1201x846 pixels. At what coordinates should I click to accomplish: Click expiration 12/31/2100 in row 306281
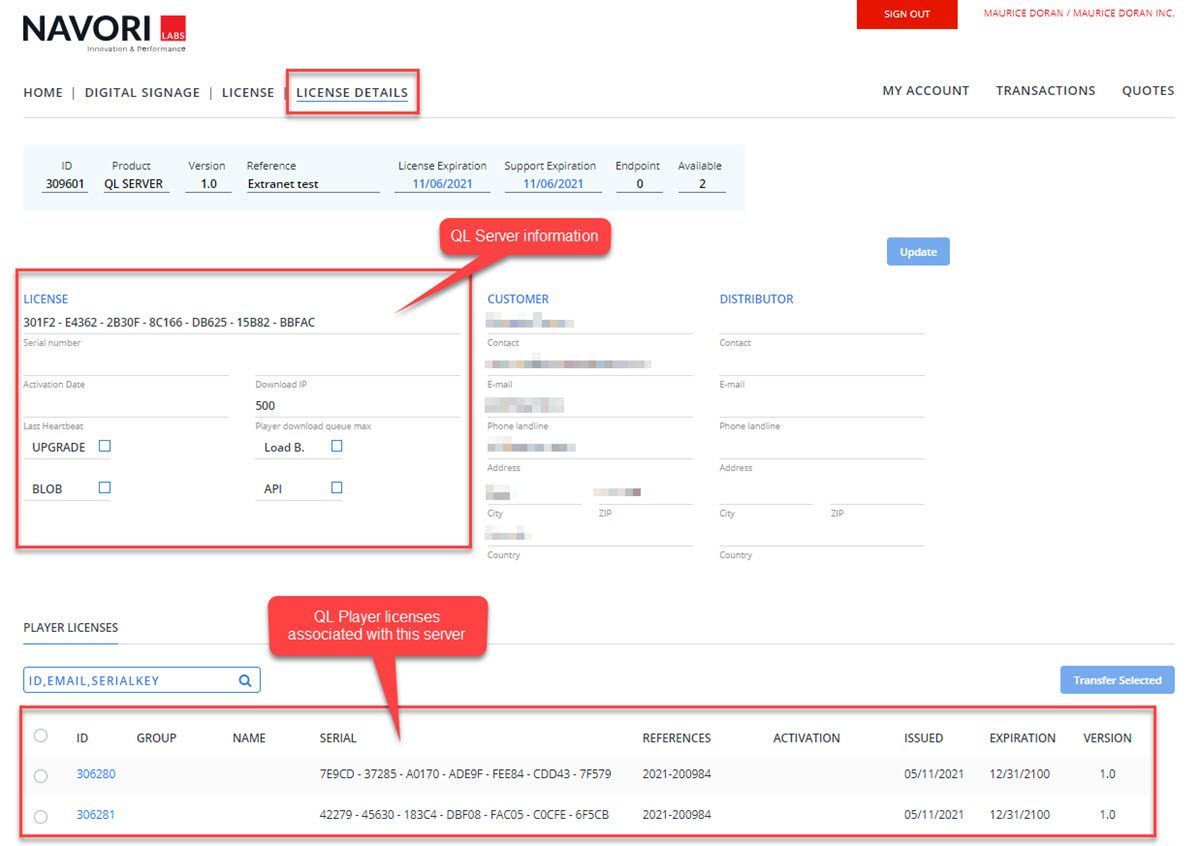1019,815
